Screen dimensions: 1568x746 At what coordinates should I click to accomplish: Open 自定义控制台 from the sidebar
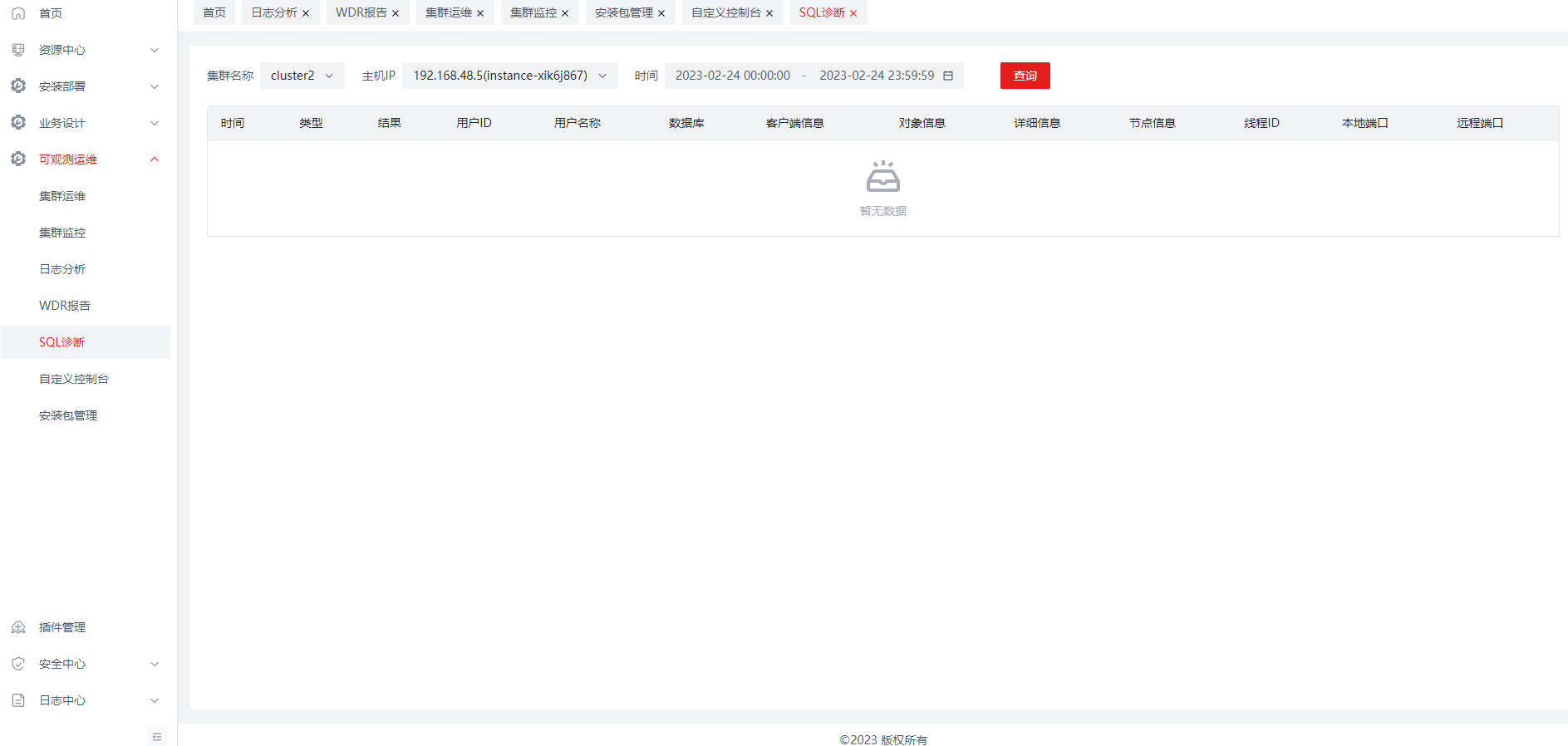[74, 379]
